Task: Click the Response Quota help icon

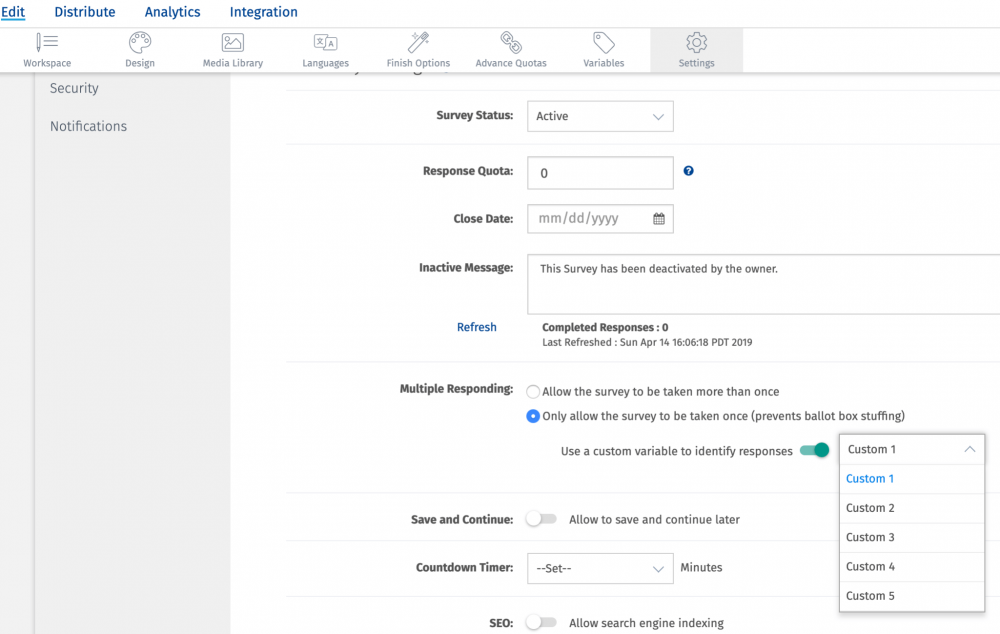Action: (x=688, y=171)
